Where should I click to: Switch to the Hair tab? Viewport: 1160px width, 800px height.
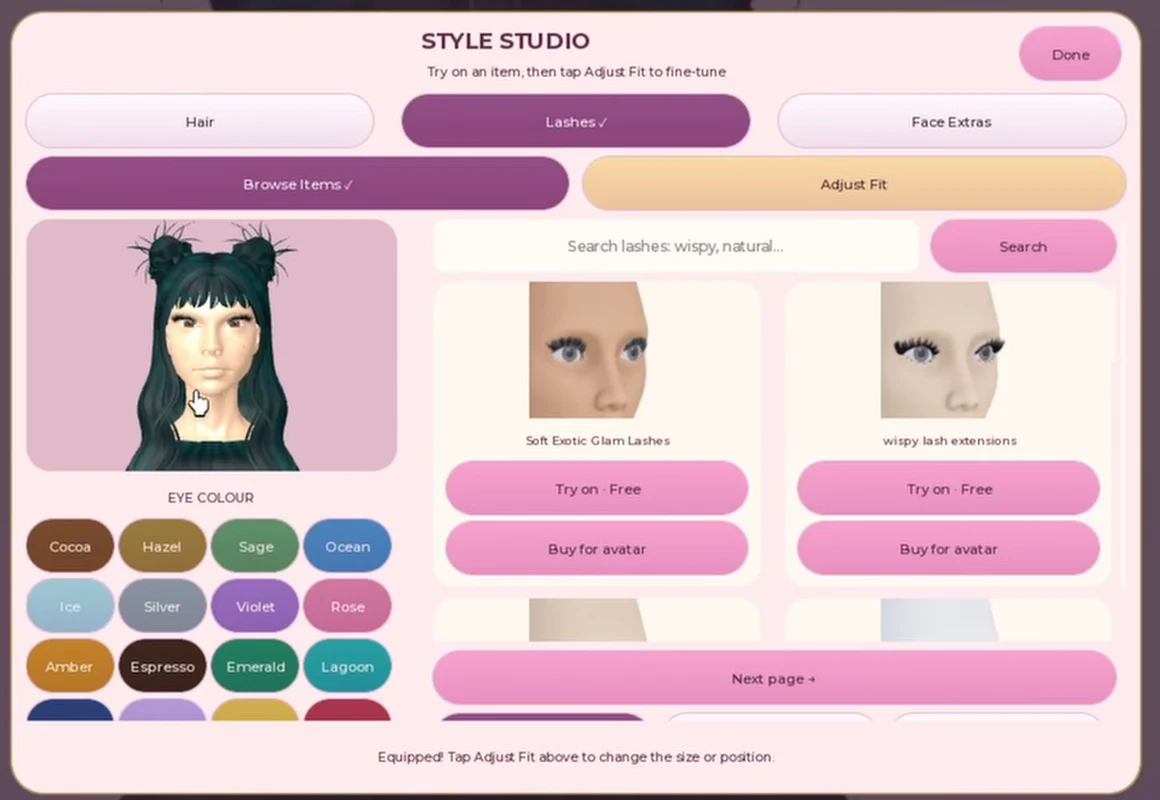[200, 121]
